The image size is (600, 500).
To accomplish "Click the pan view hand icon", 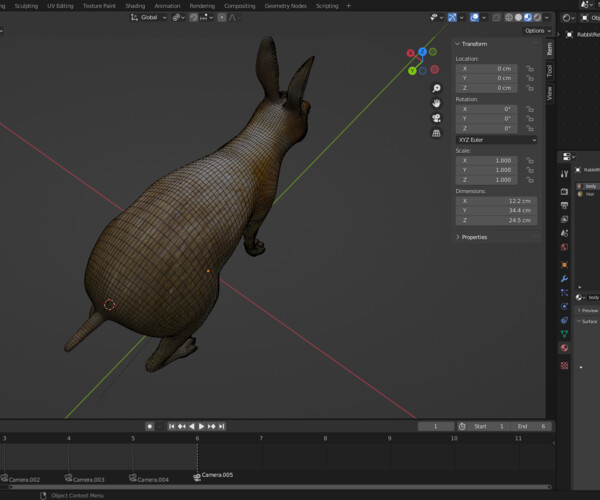I will tap(436, 103).
